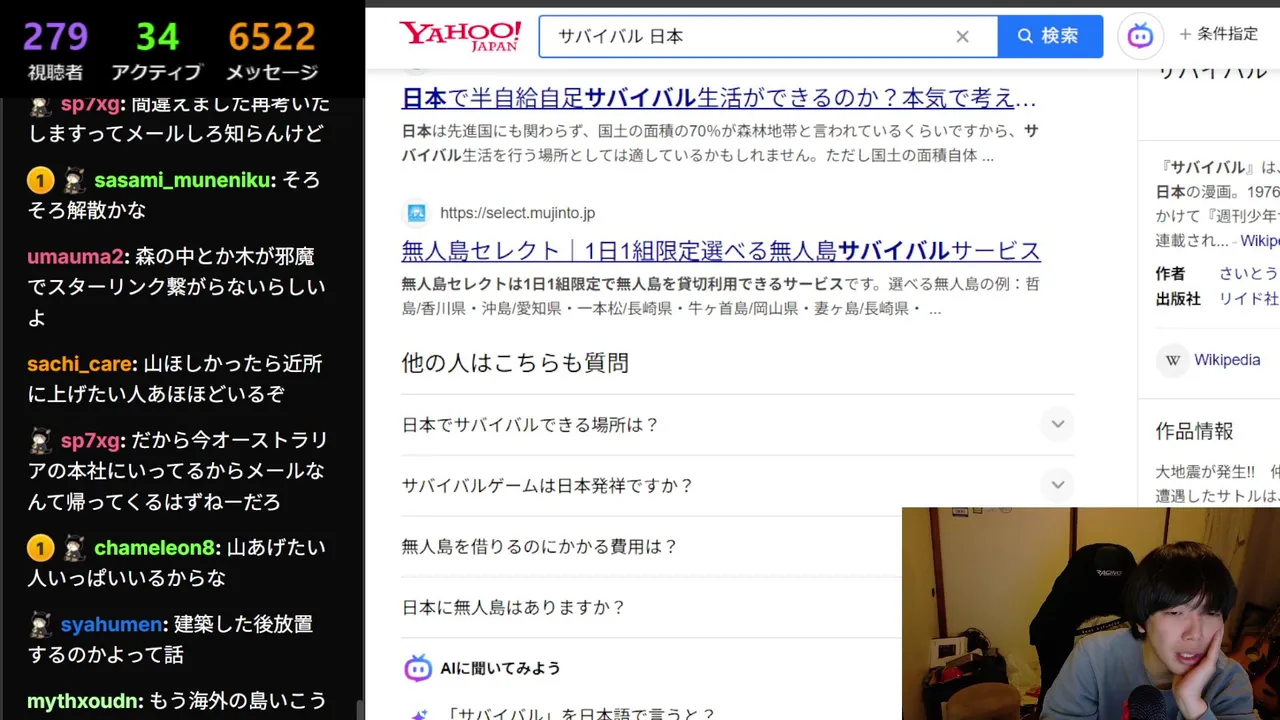This screenshot has width=1280, height=720.
Task: Expand question 日本でサバイバルできる場所は？
Action: pyautogui.click(x=738, y=425)
